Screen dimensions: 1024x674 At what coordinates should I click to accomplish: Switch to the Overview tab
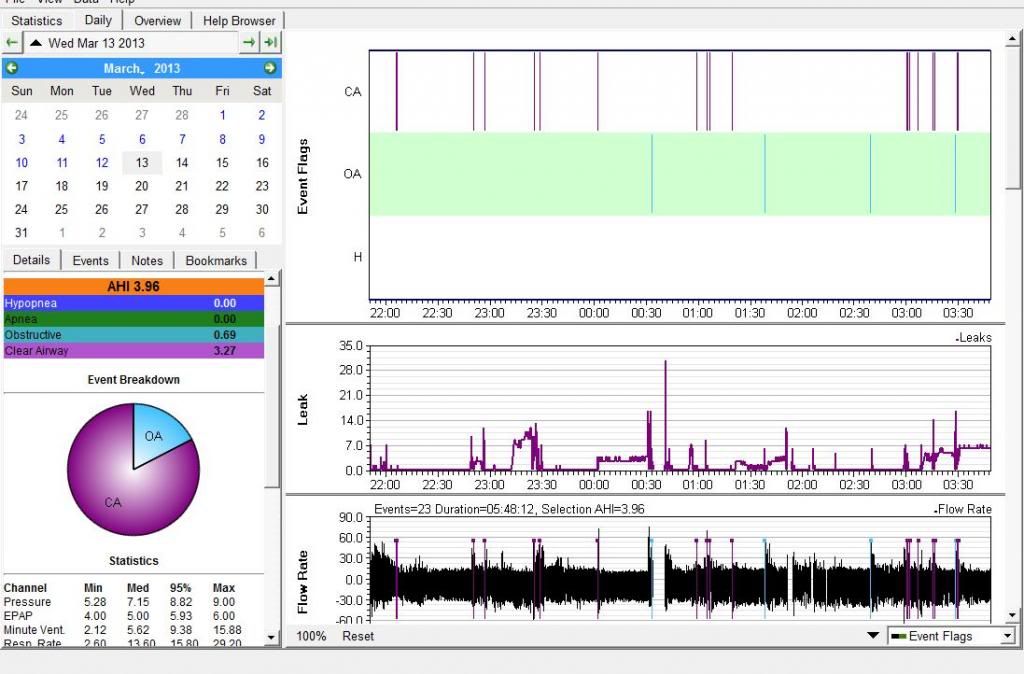click(x=157, y=20)
